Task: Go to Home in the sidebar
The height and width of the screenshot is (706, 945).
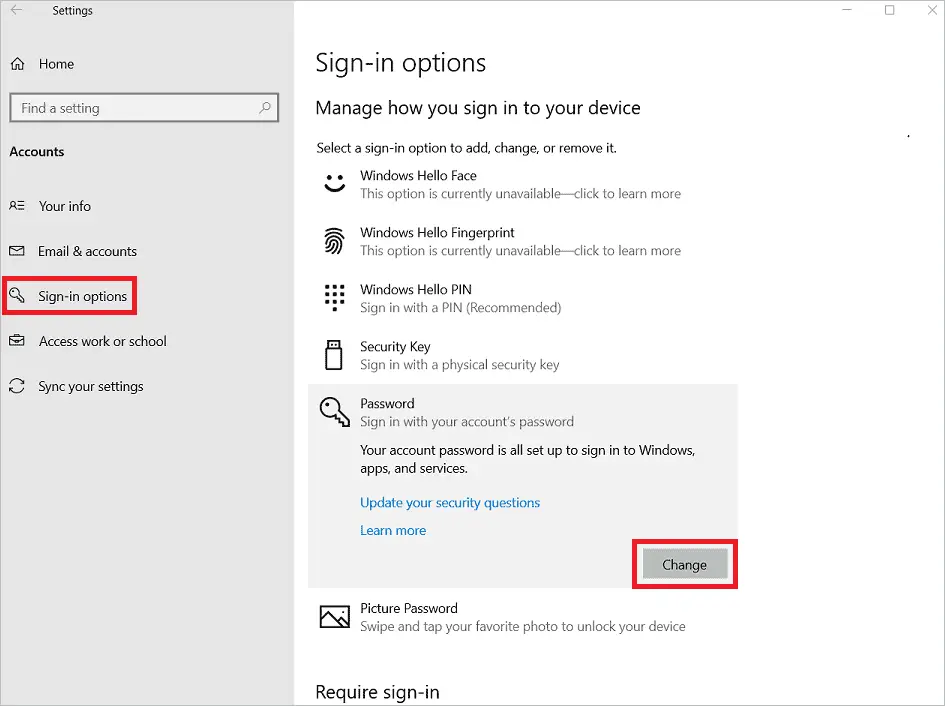Action: (x=57, y=64)
